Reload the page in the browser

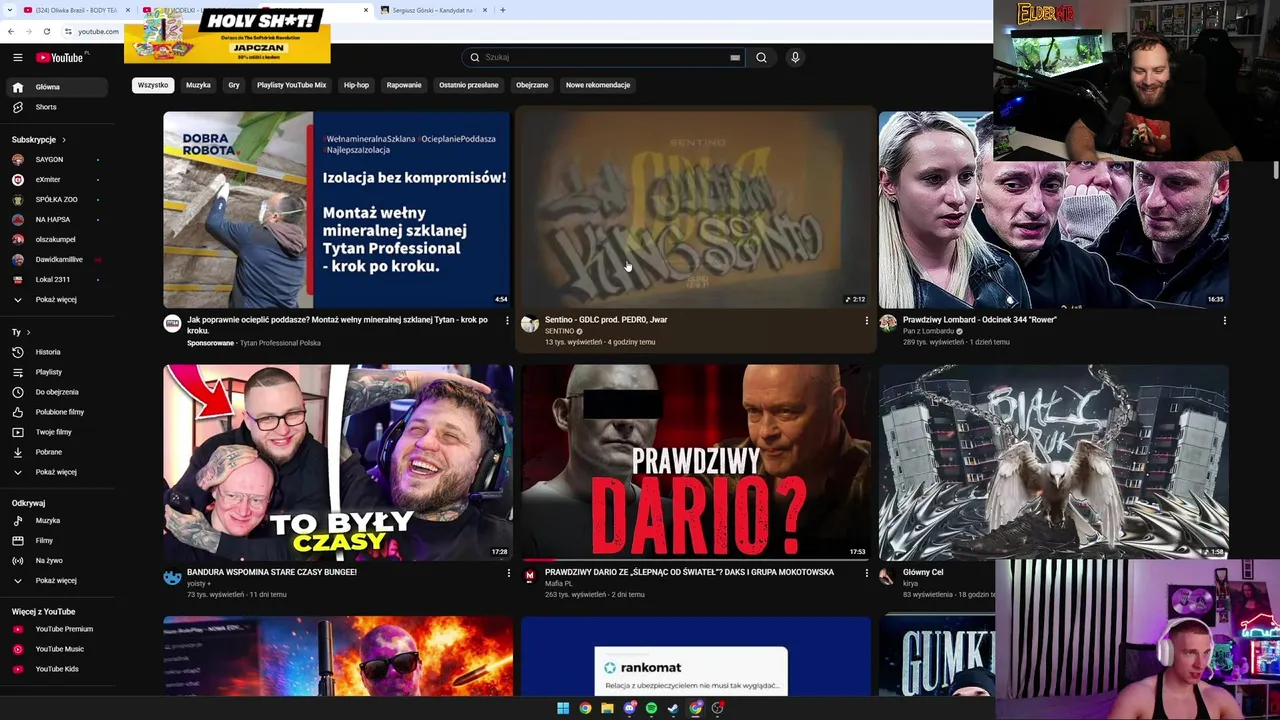[x=46, y=32]
